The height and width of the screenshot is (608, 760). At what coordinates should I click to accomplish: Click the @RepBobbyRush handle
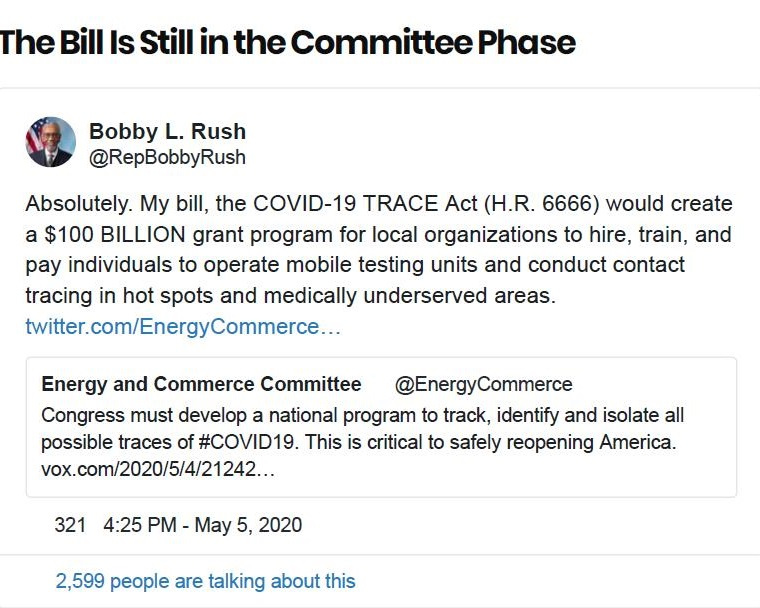pos(167,157)
